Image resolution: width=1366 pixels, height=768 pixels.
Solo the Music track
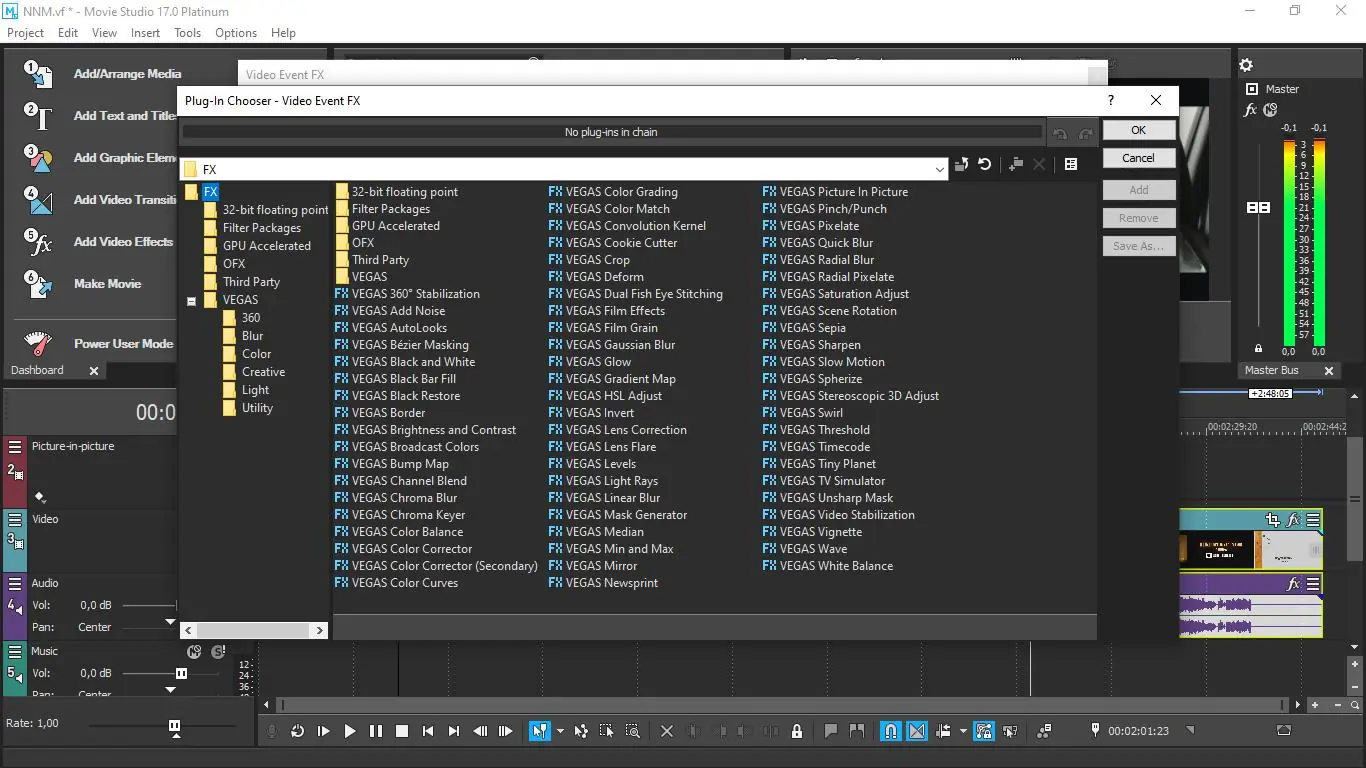click(218, 652)
